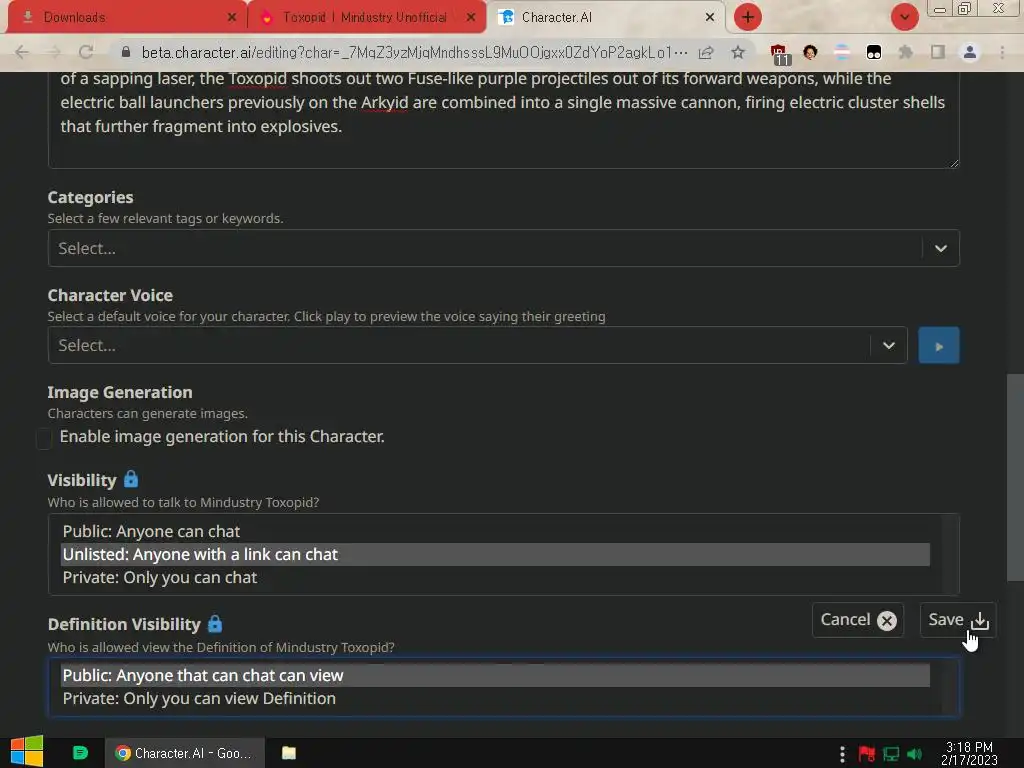Screen dimensions: 1024x768
Task: Open the avatar face extension icon
Action: pos(810,52)
